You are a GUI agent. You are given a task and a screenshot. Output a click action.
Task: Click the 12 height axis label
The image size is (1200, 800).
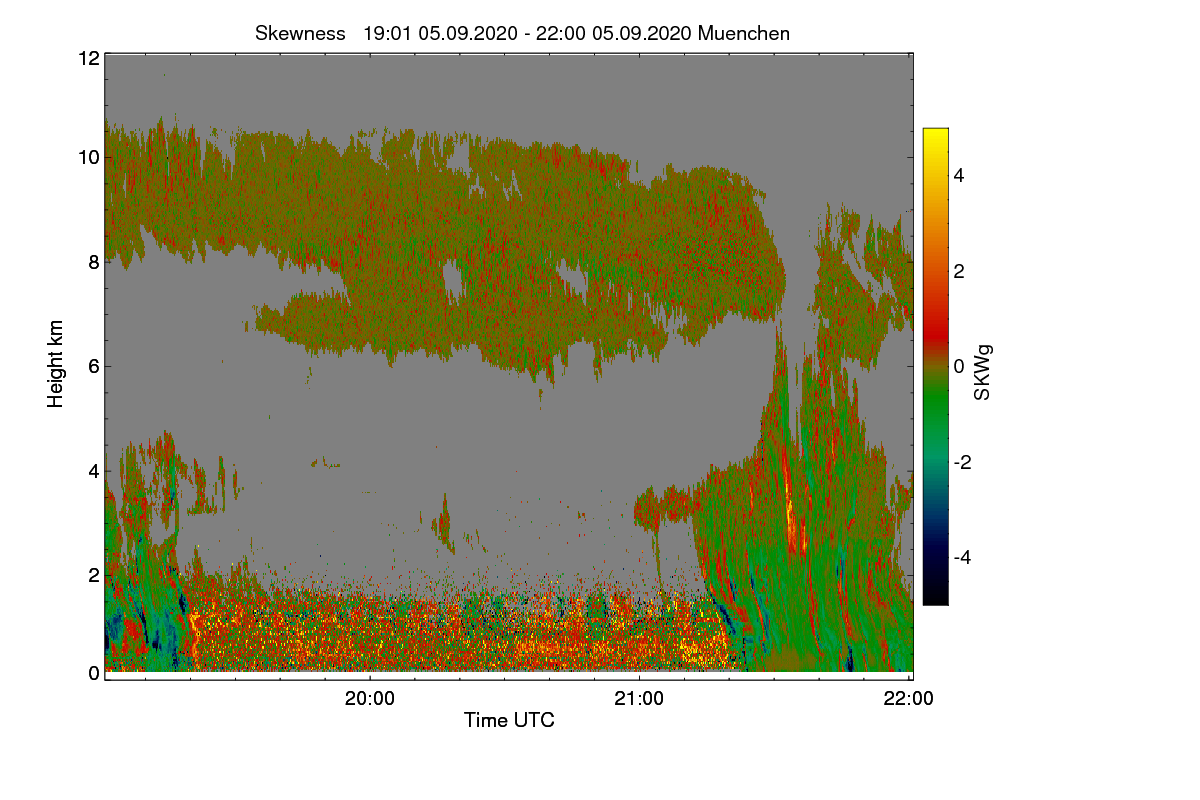[x=88, y=58]
